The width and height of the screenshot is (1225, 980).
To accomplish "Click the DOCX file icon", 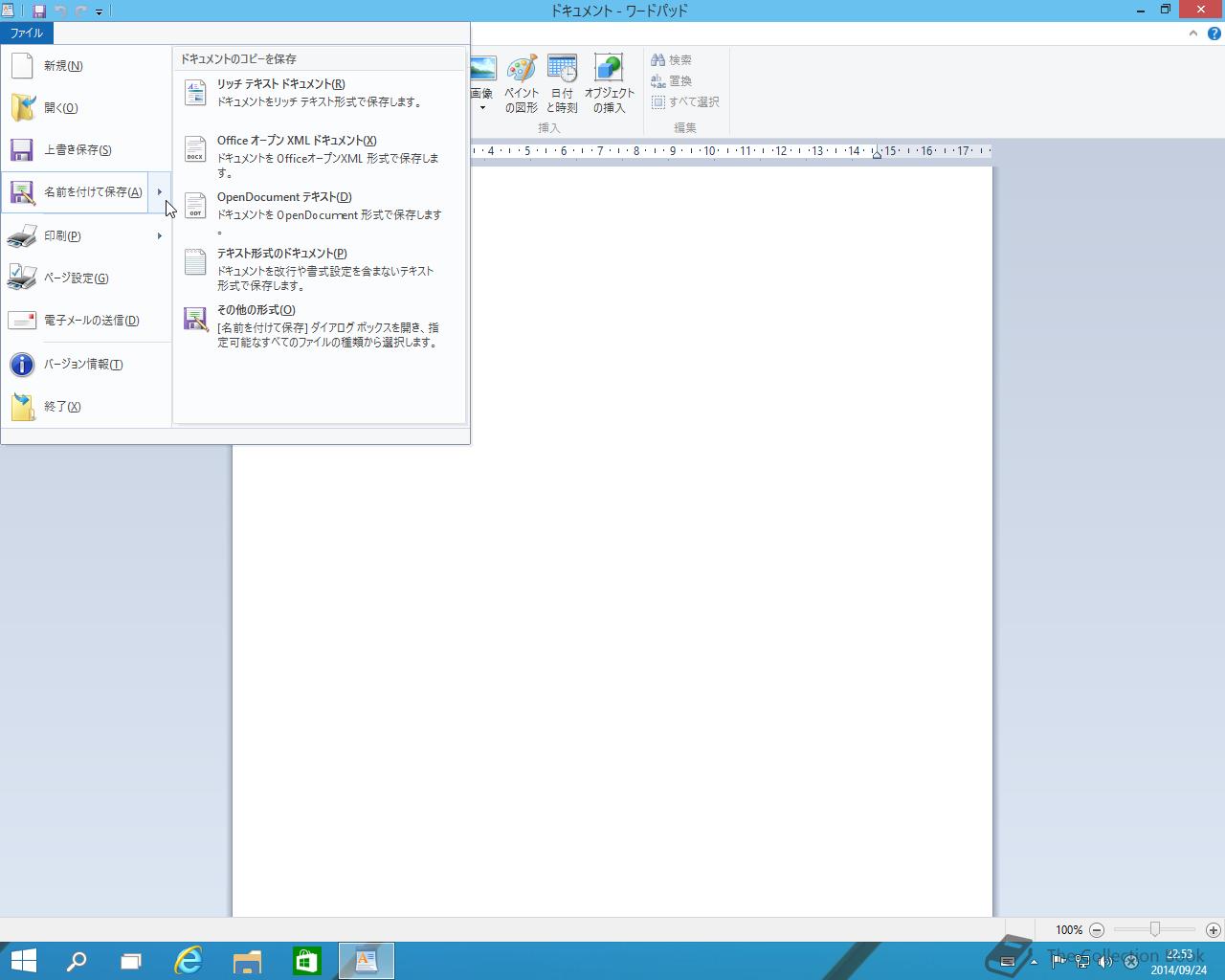I will pyautogui.click(x=195, y=149).
